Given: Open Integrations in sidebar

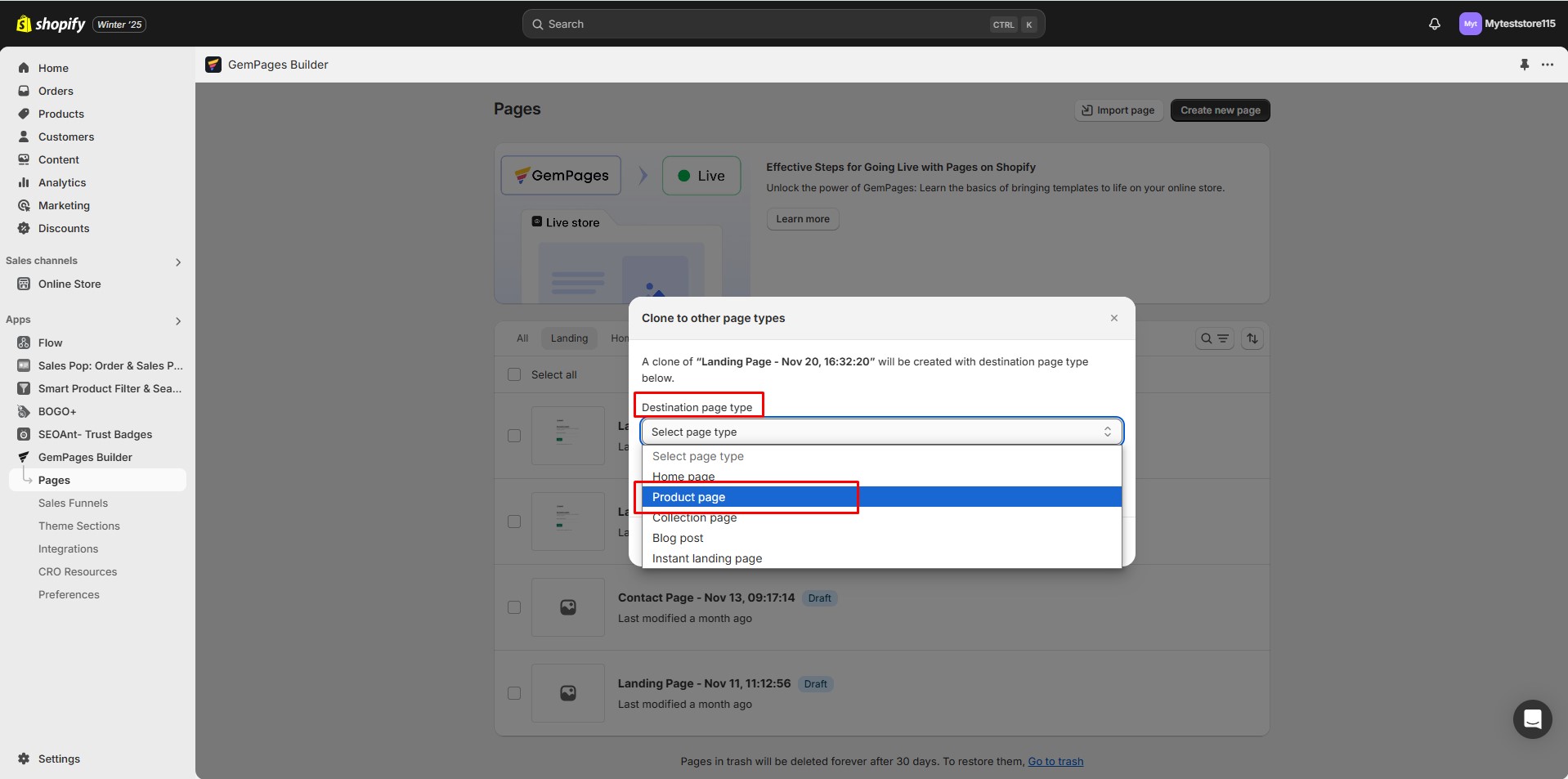Looking at the screenshot, I should point(68,548).
